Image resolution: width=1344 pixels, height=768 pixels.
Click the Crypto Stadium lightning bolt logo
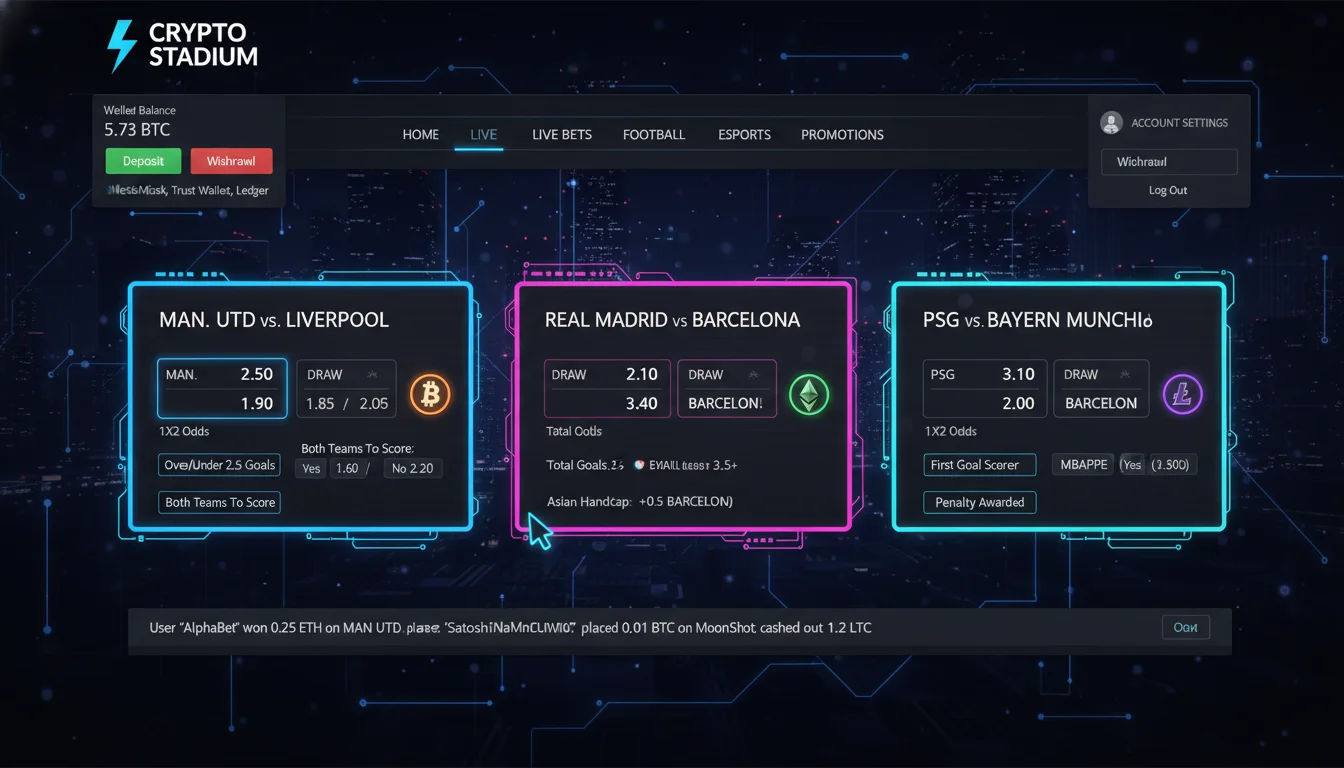121,46
